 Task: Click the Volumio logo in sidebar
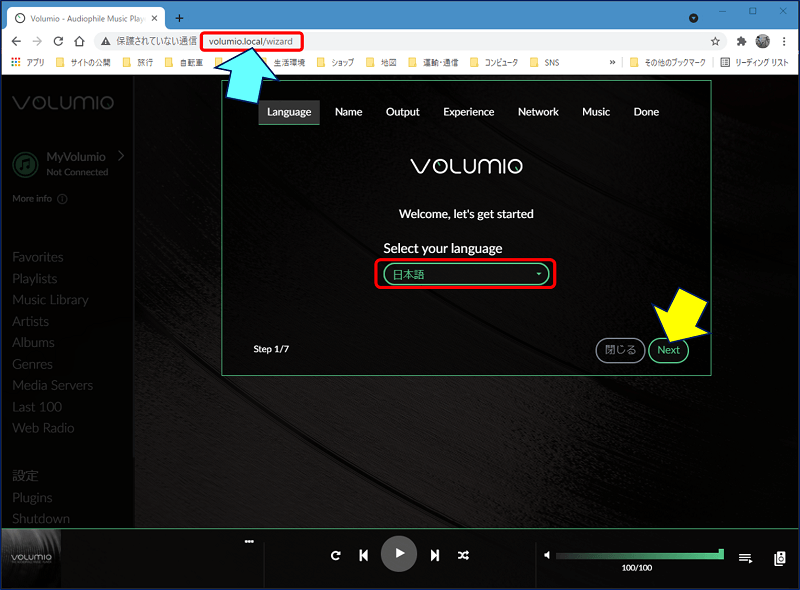pyautogui.click(x=63, y=103)
